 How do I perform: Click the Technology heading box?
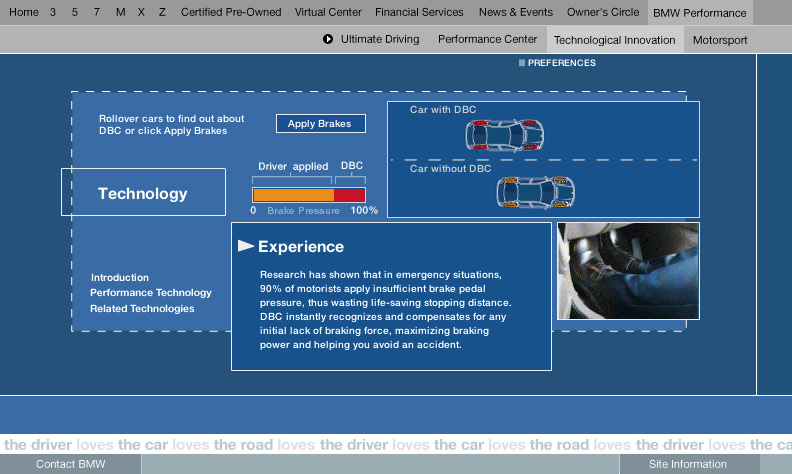coord(143,192)
